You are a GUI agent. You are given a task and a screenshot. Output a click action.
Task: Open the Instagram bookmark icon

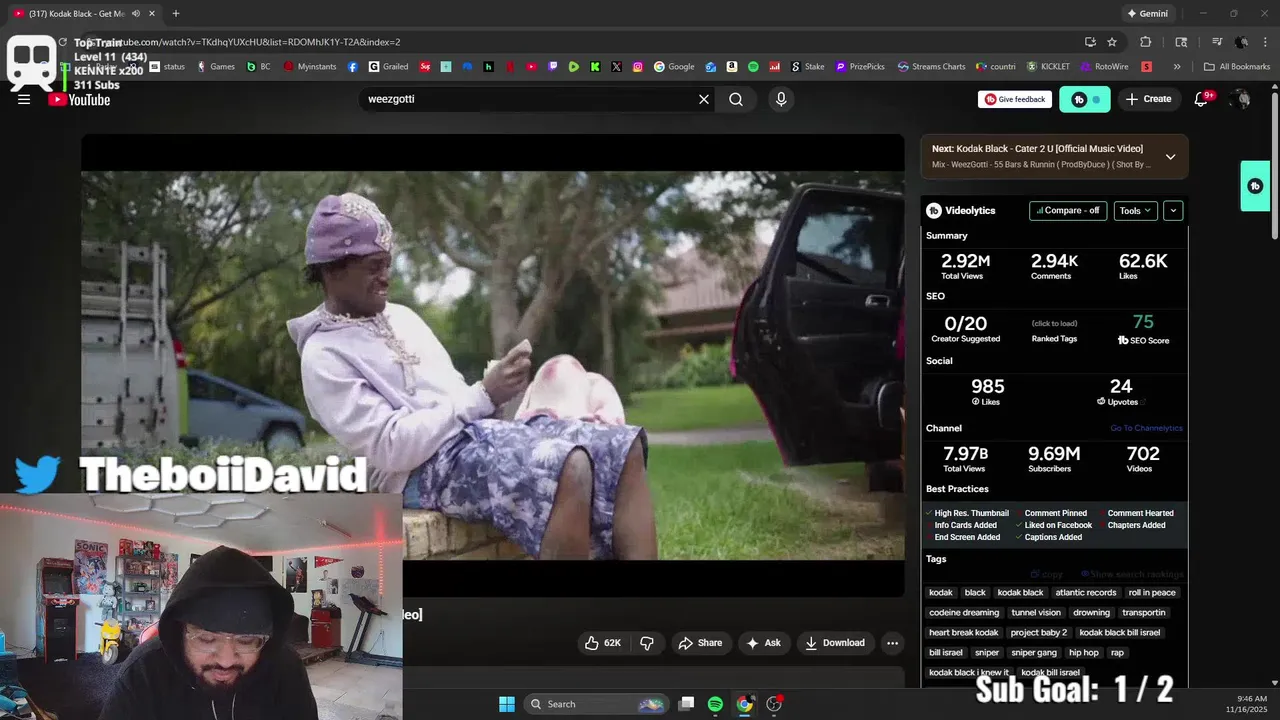coord(638,67)
